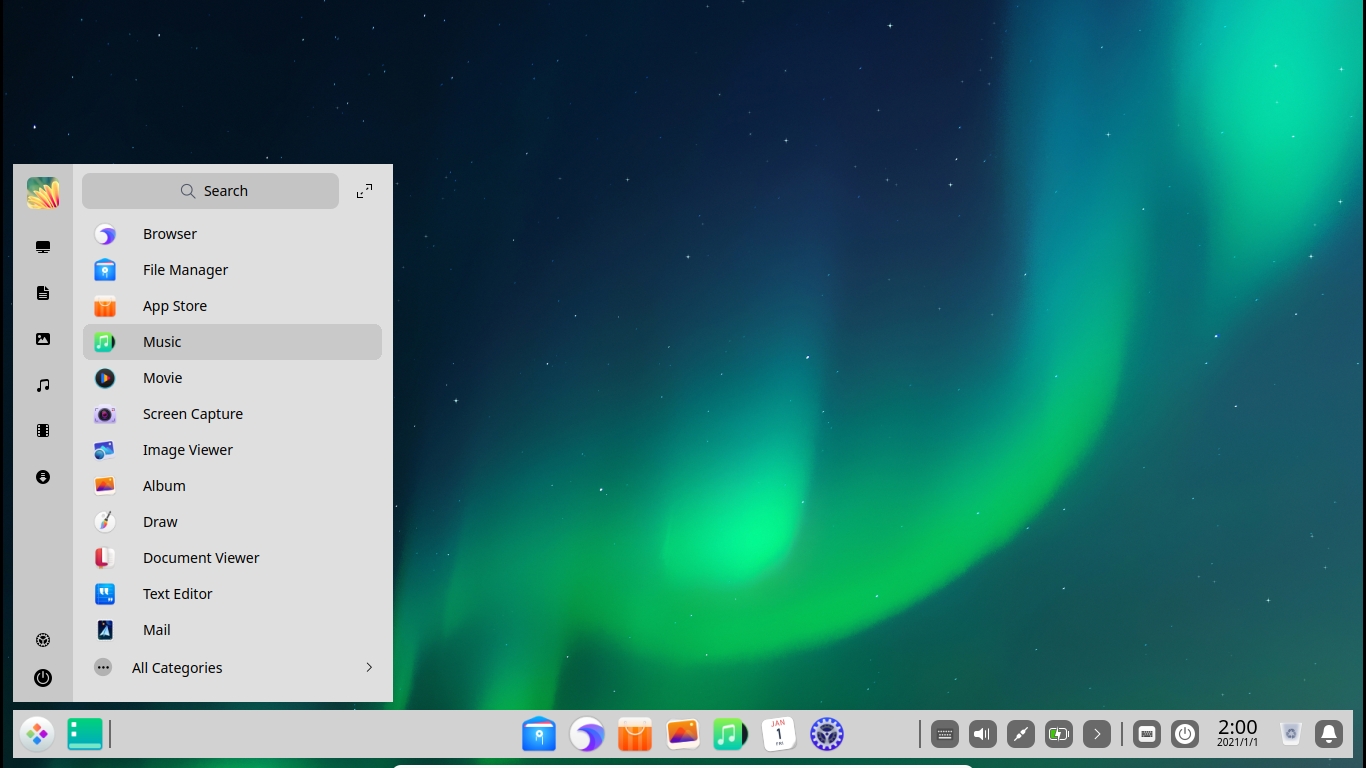1366x768 pixels.
Task: Expand hidden tray icons with the chevron
Action: [x=1097, y=733]
